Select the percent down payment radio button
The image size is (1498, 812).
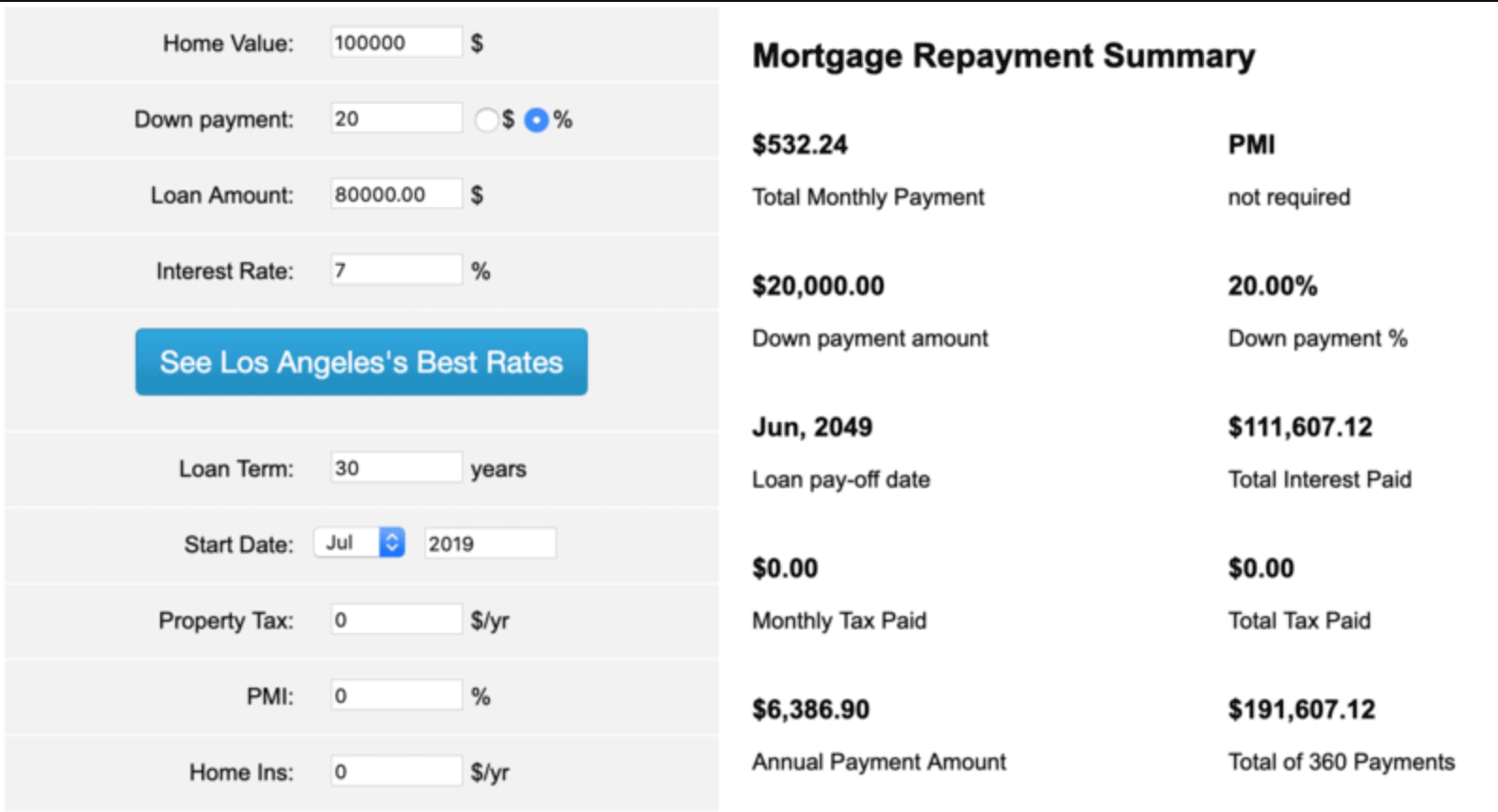pyautogui.click(x=536, y=120)
